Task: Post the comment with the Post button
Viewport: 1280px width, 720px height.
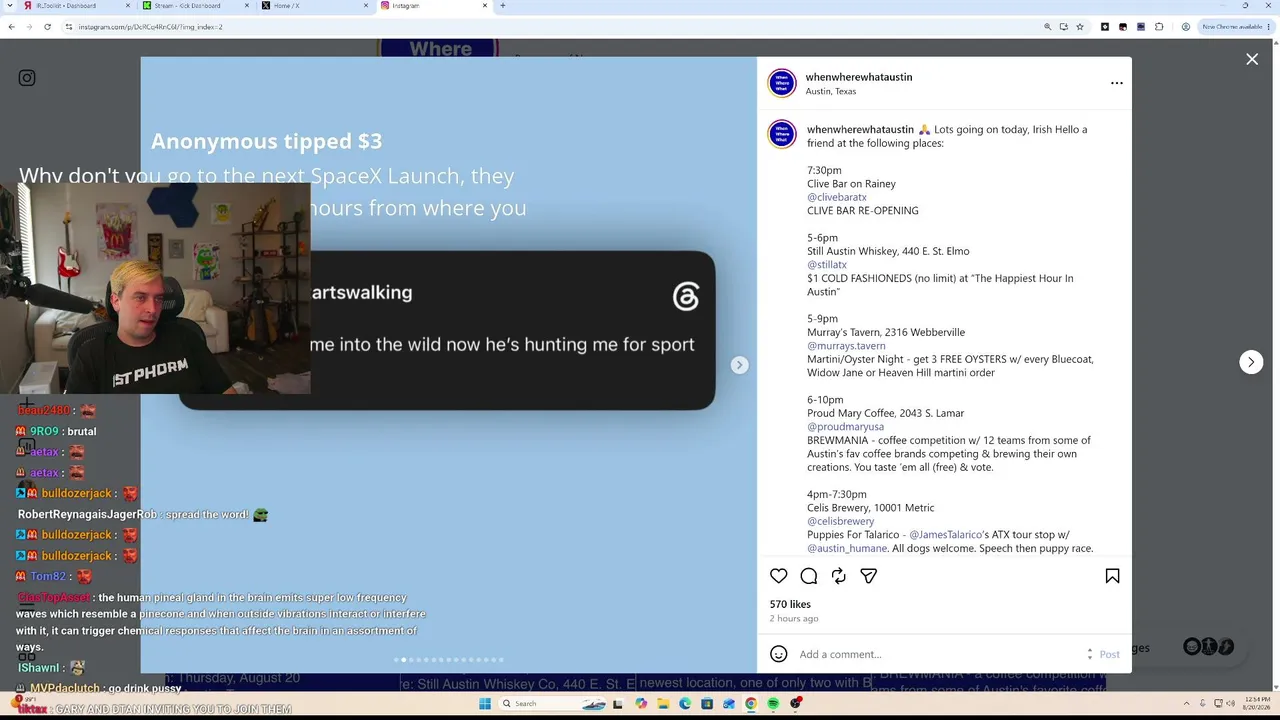Action: (1110, 655)
